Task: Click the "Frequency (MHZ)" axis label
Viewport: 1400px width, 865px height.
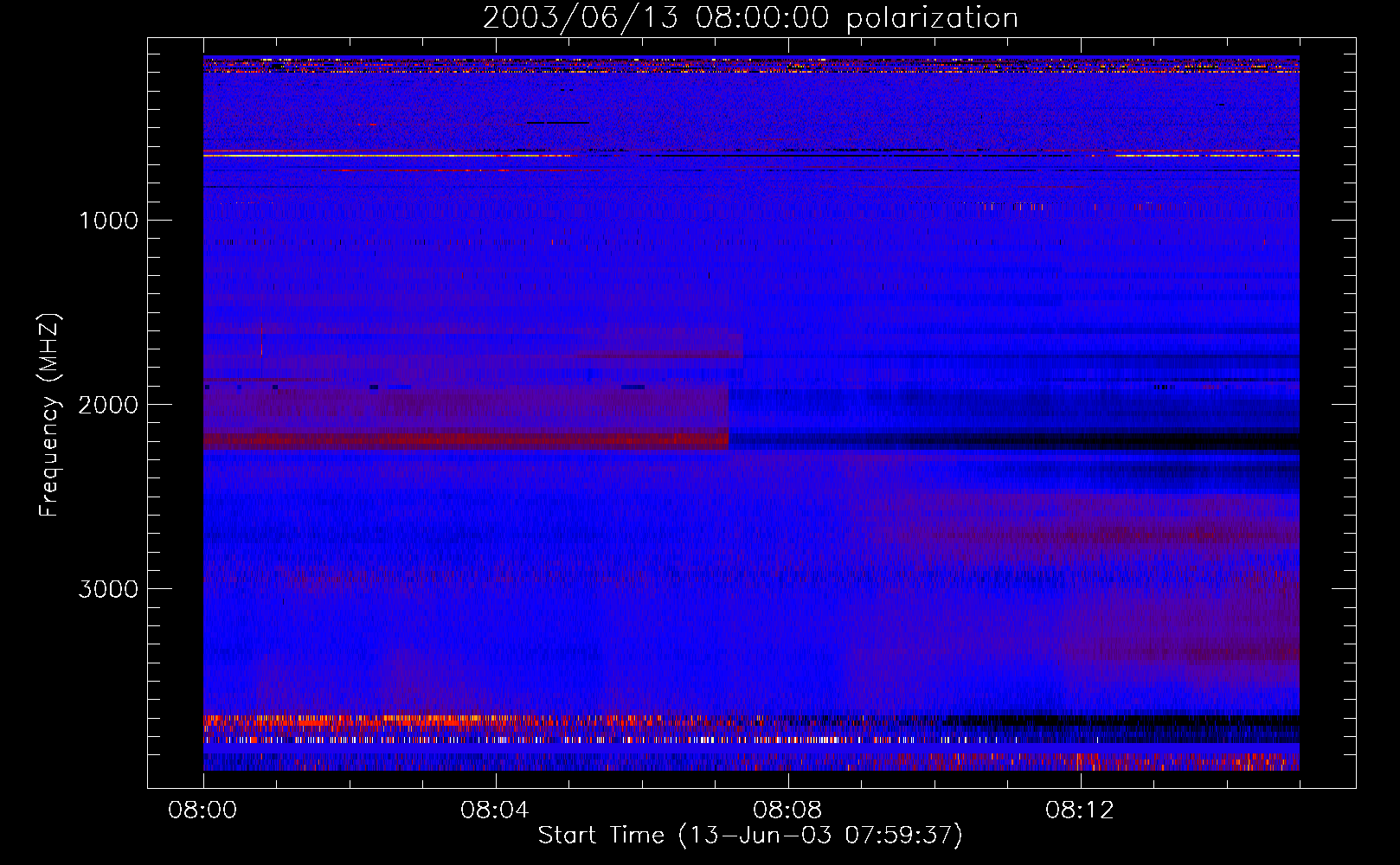Action: click(49, 416)
